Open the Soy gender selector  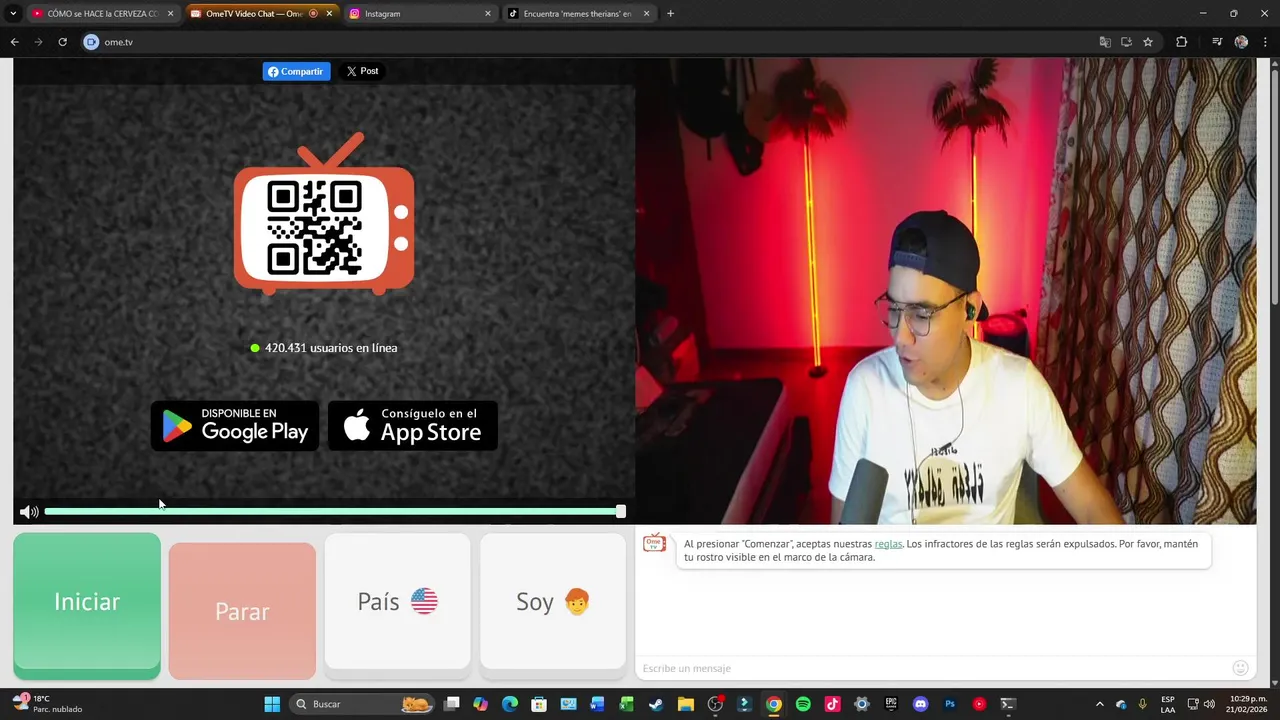coord(553,601)
